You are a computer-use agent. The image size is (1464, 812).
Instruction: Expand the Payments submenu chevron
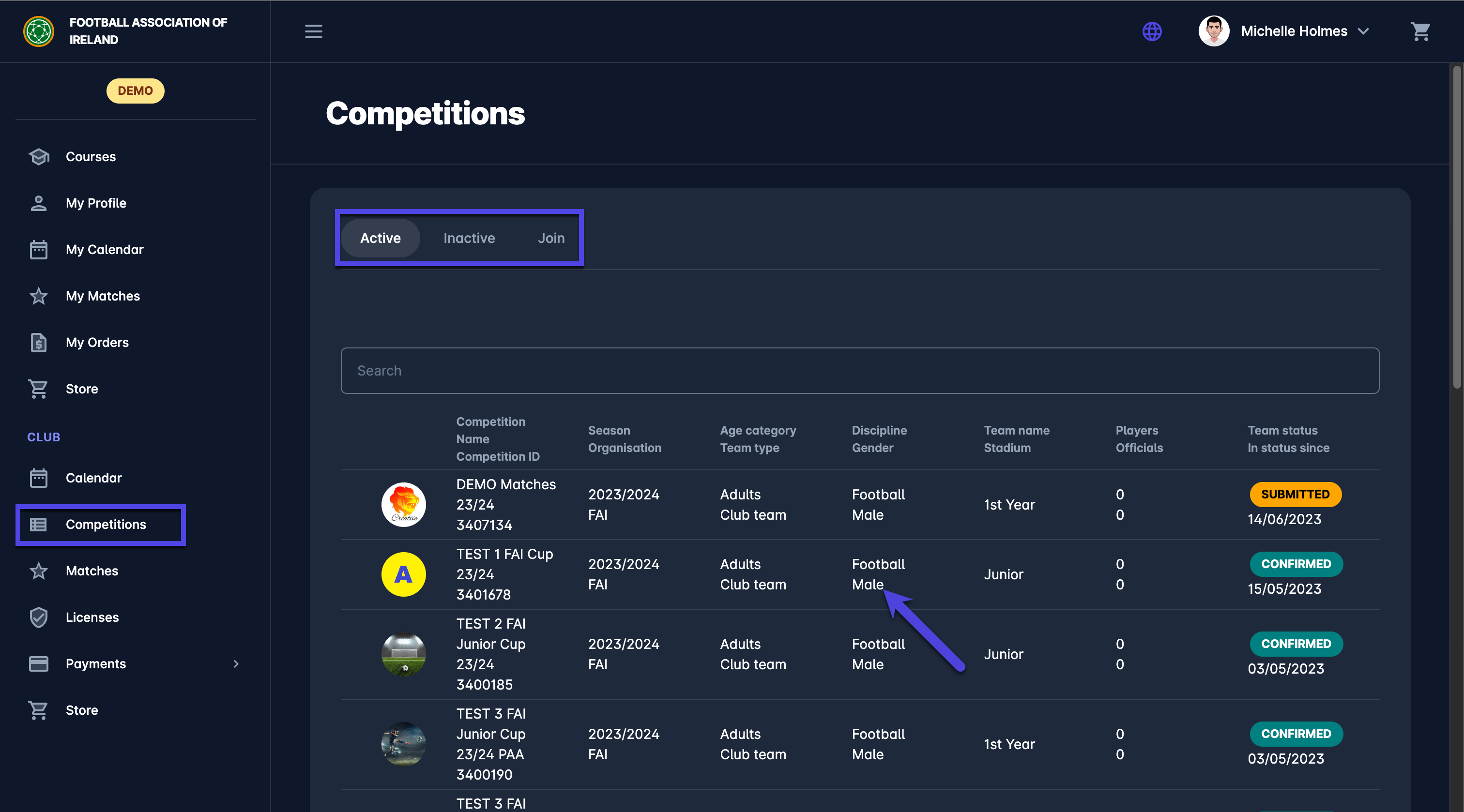[236, 664]
